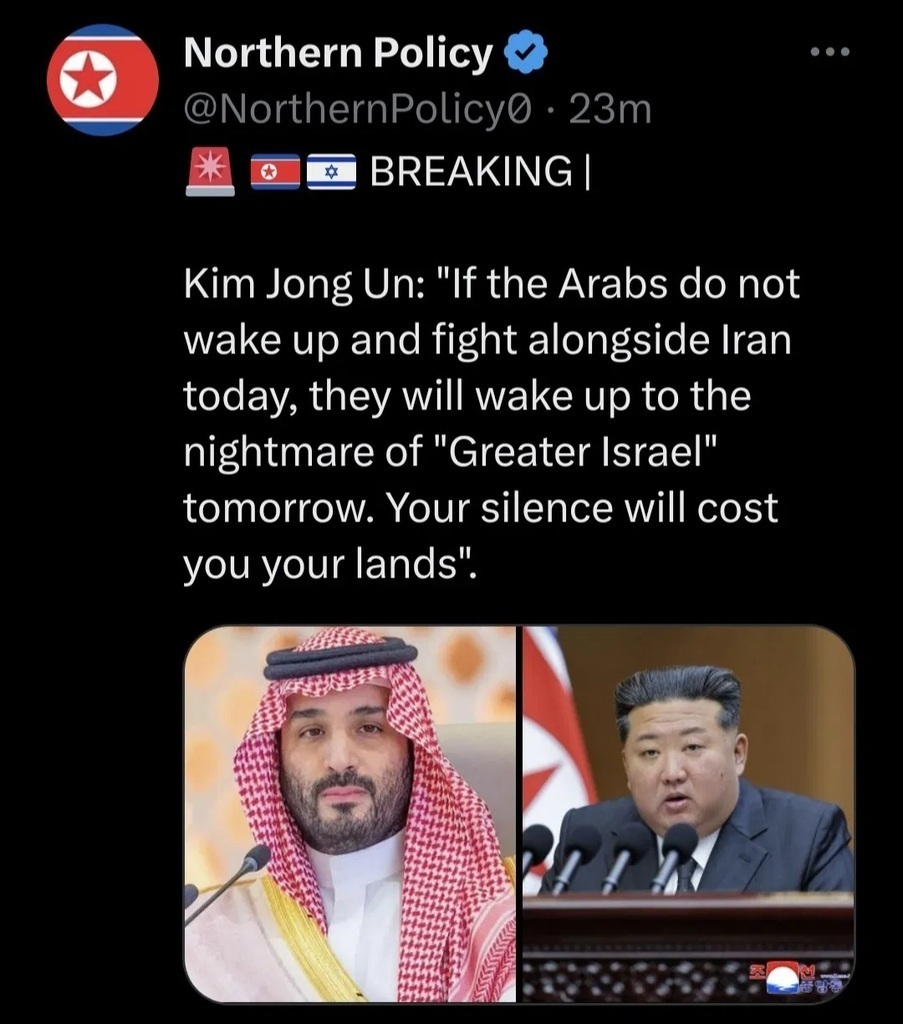This screenshot has width=903, height=1024.
Task: Open the Northern Policy display name
Action: click(x=338, y=52)
